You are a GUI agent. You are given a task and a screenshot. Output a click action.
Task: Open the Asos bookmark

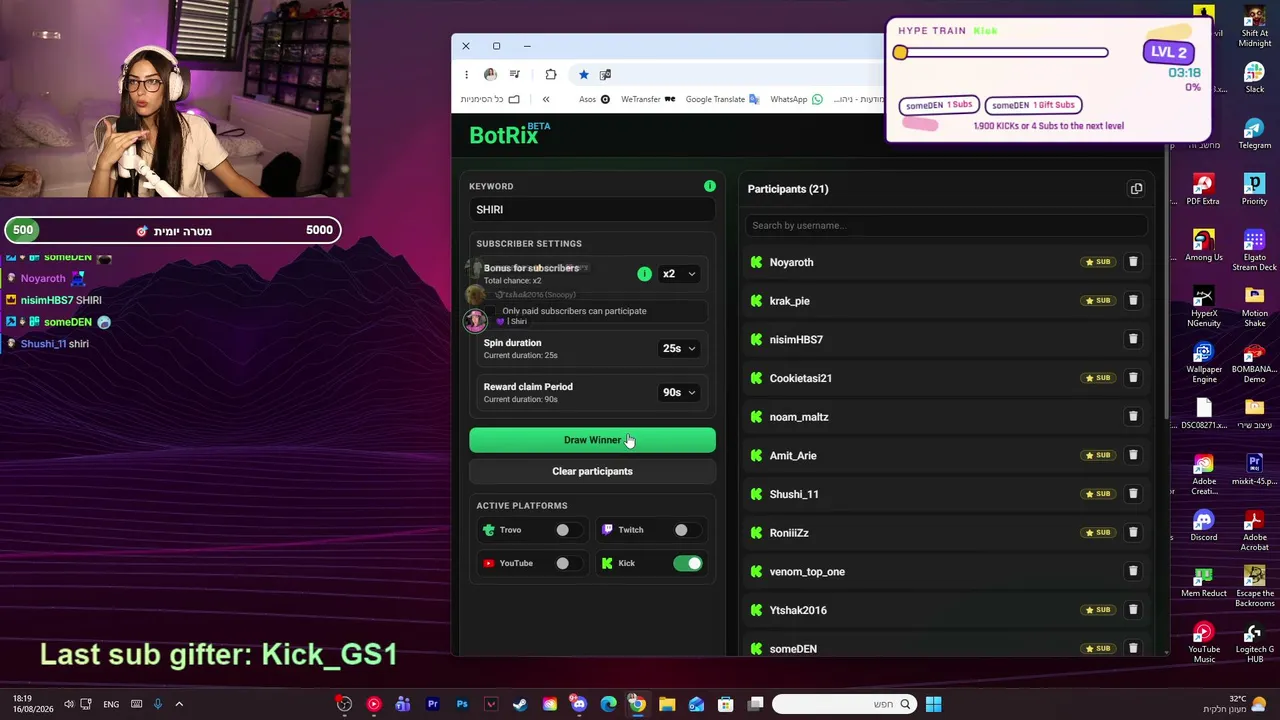(594, 99)
